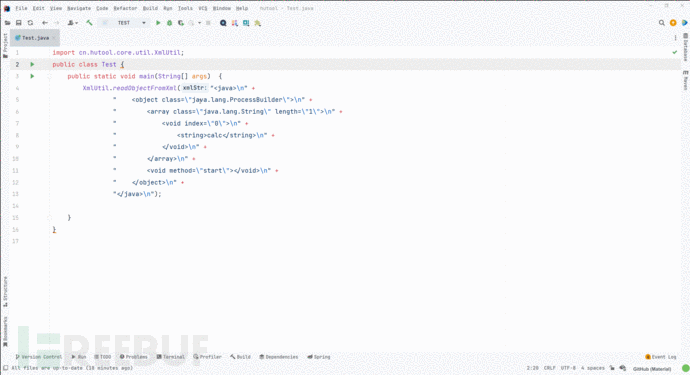The width and height of the screenshot is (690, 375).
Task: Open the editor tabs options kebab menu
Action: click(x=675, y=38)
